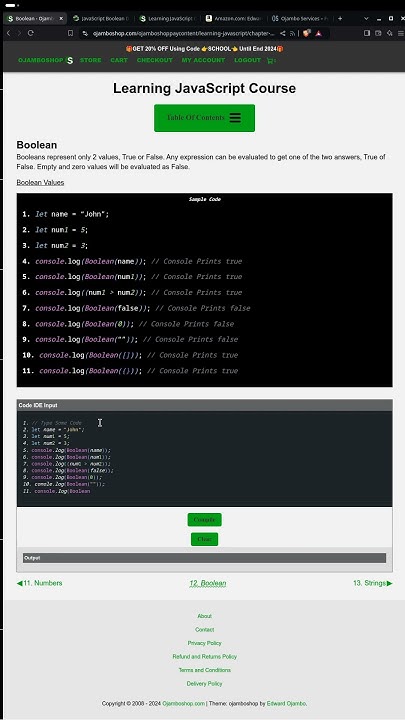Open MY ACCOUNT page
The height and width of the screenshot is (720, 405).
pyautogui.click(x=203, y=60)
